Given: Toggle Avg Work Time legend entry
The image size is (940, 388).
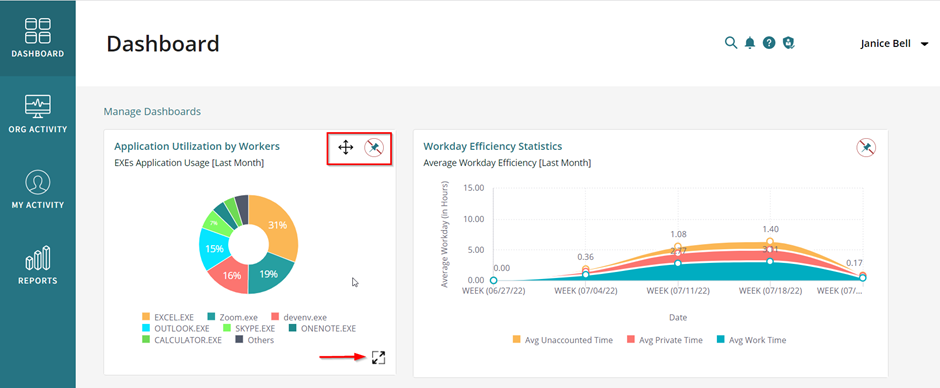Looking at the screenshot, I should [x=751, y=340].
